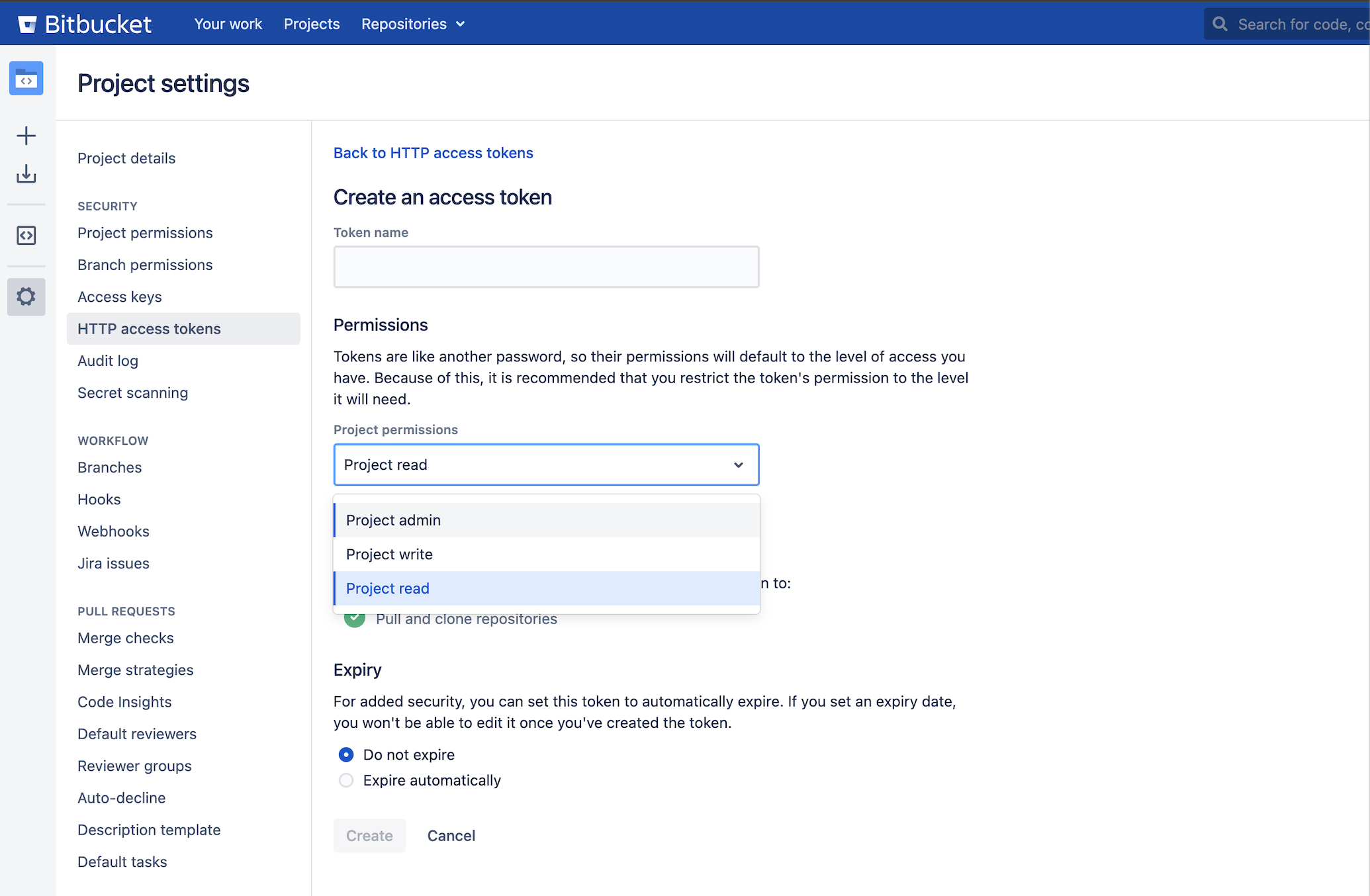Viewport: 1370px width, 896px height.
Task: Go to Access keys settings page
Action: 120,297
